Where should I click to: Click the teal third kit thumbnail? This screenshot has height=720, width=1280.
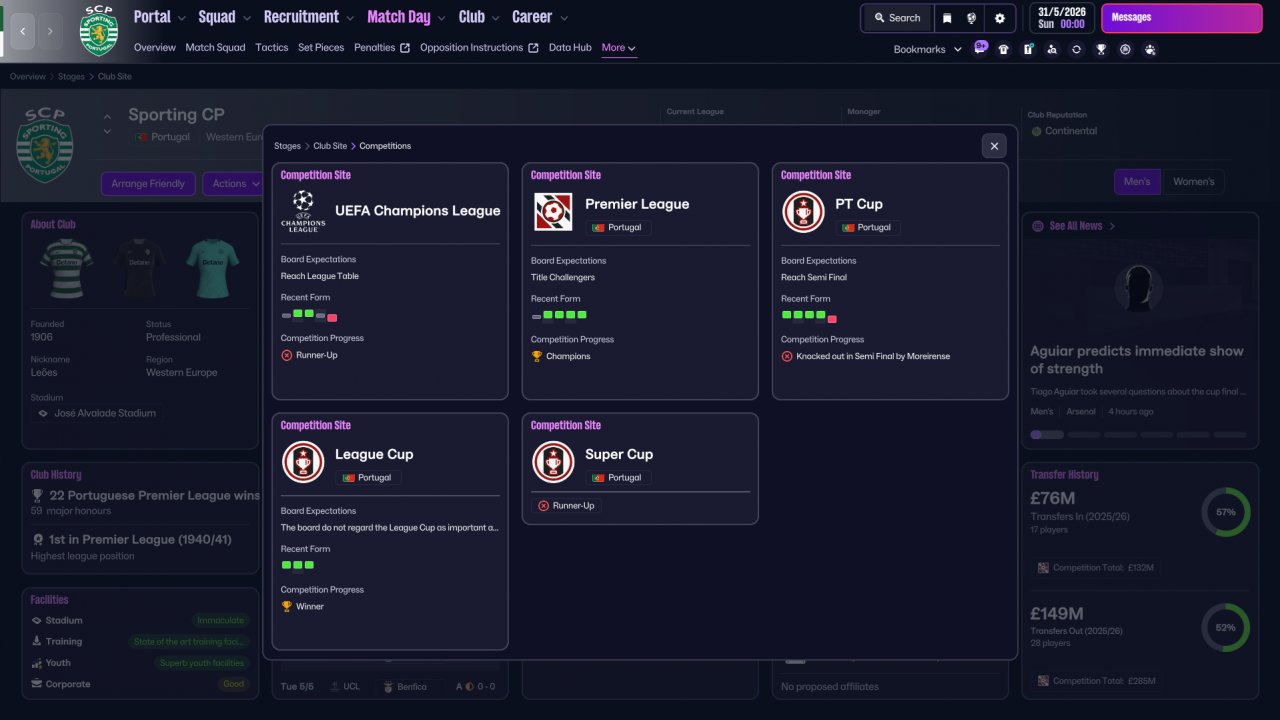pyautogui.click(x=211, y=268)
